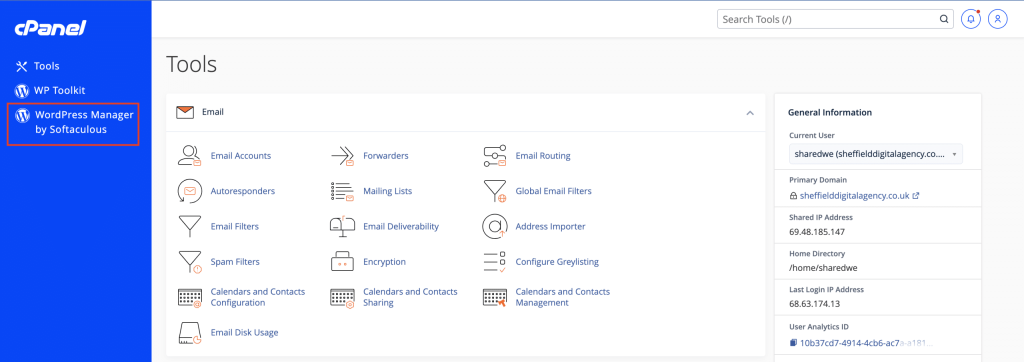This screenshot has height=362, width=1024.
Task: Click the Autoresponders icon
Action: tap(189, 191)
